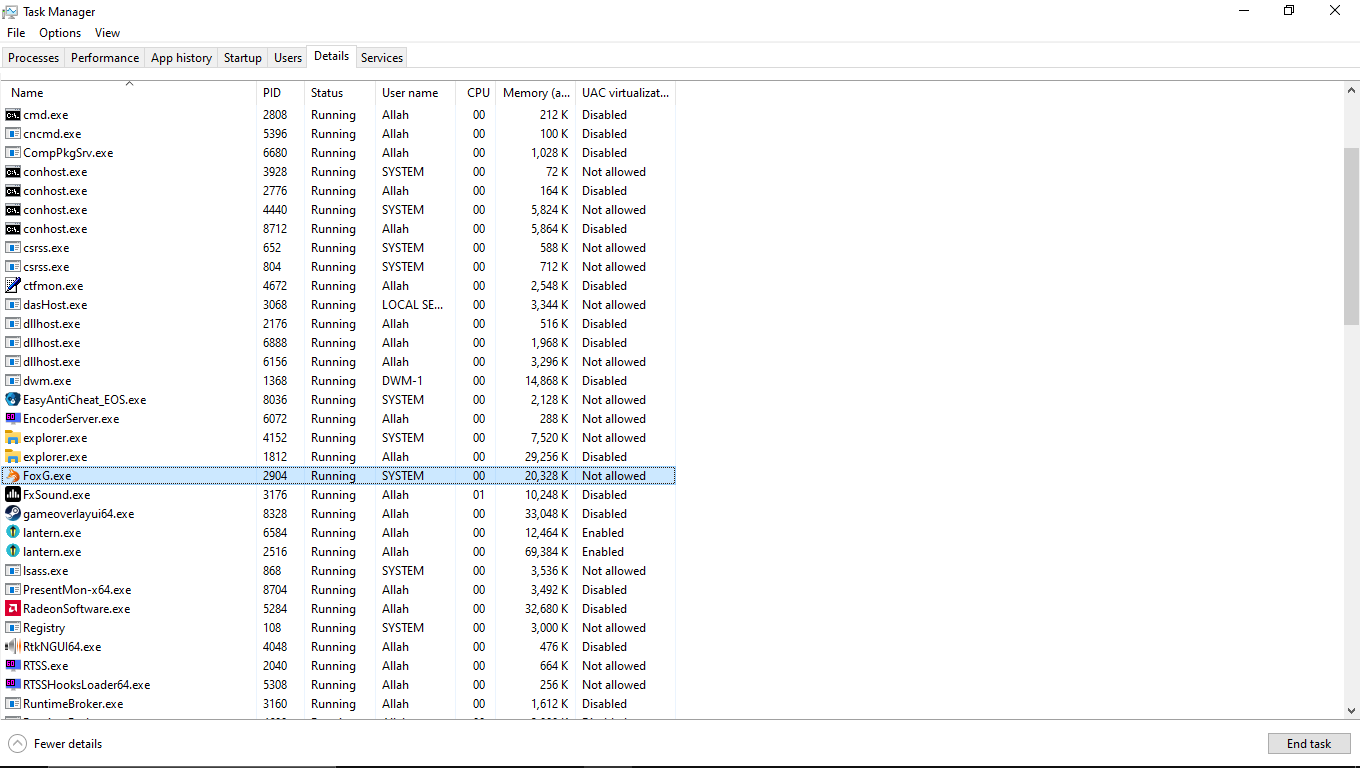This screenshot has width=1360, height=768.
Task: Switch to the Services tab
Action: click(381, 58)
